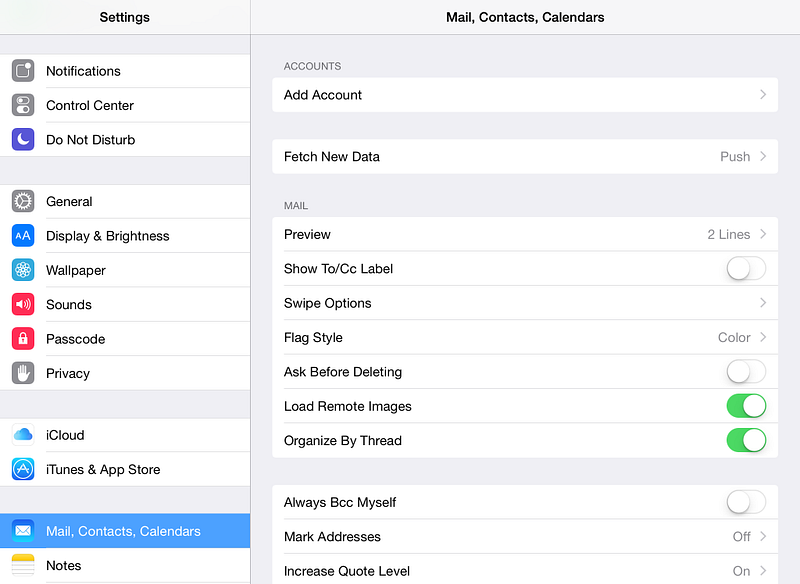Tap the Control Center toggles icon
Viewport: 800px width, 584px height.
click(x=23, y=105)
